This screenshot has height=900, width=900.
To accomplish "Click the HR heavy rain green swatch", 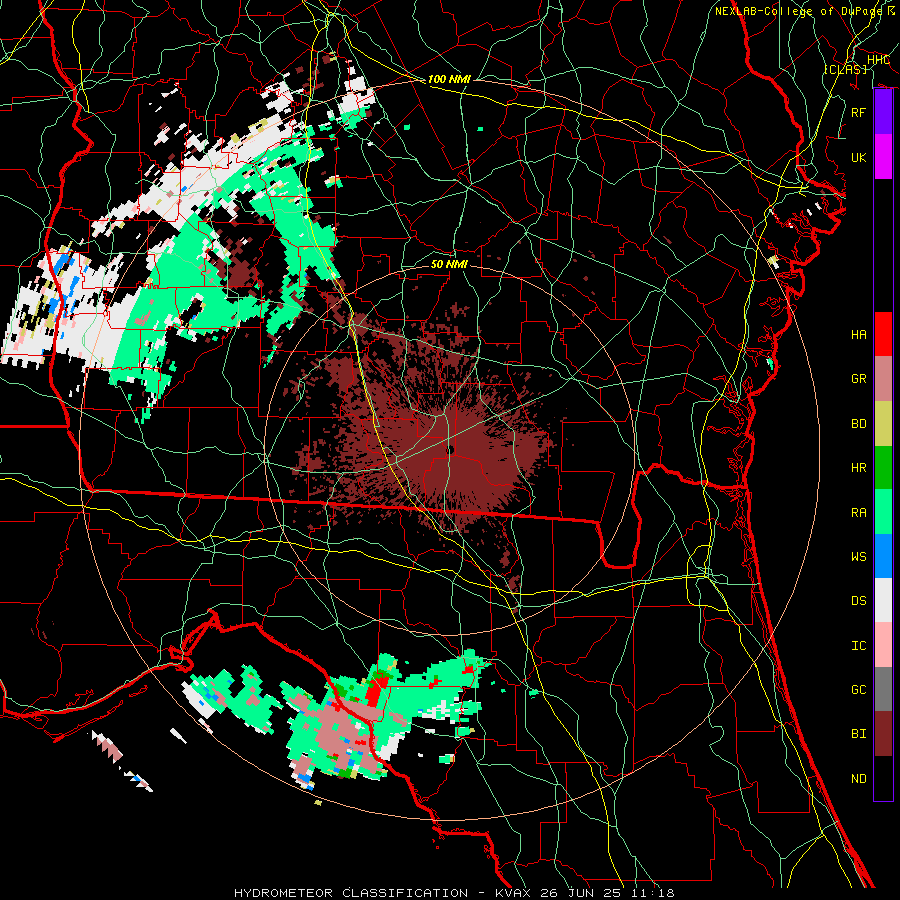I will click(x=883, y=467).
